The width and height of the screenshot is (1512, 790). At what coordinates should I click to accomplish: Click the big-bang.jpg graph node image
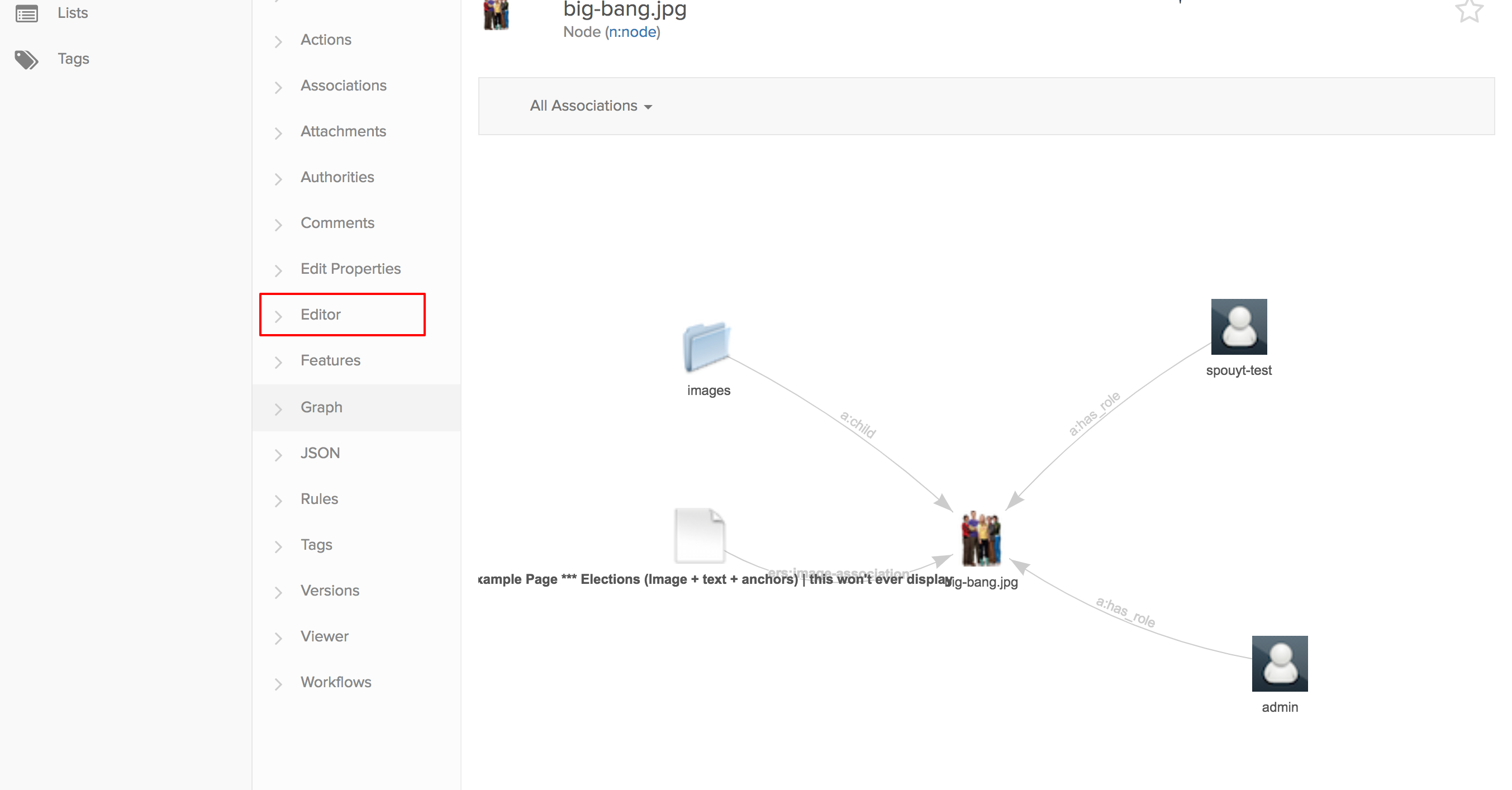coord(981,538)
